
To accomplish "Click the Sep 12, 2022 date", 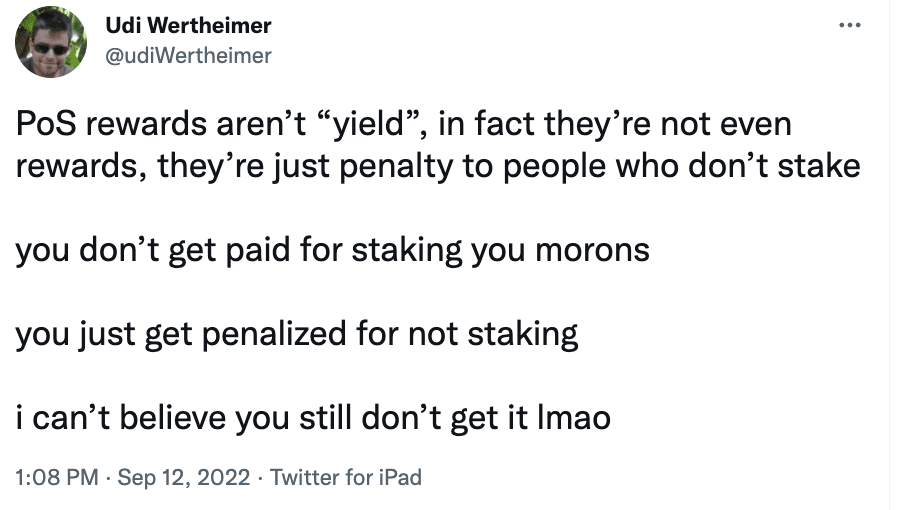I will [x=184, y=477].
